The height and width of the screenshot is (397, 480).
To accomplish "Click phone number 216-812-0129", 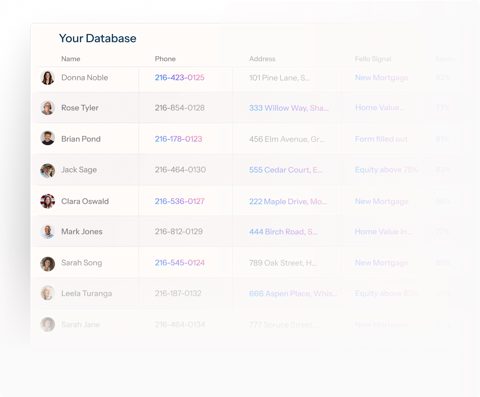I will pos(179,231).
